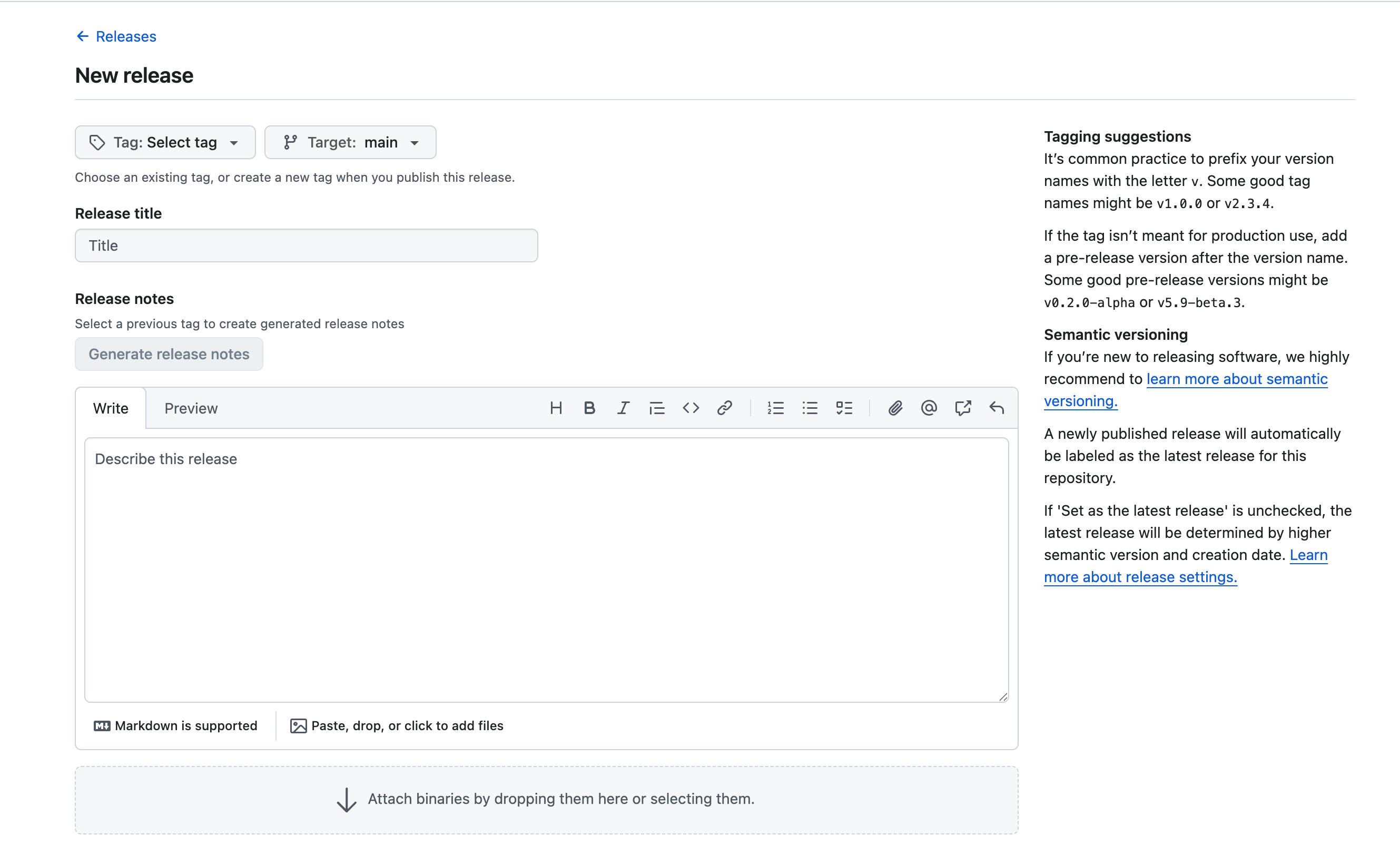Viewport: 1400px width, 845px height.
Task: Switch to the Preview tab
Action: click(x=191, y=408)
